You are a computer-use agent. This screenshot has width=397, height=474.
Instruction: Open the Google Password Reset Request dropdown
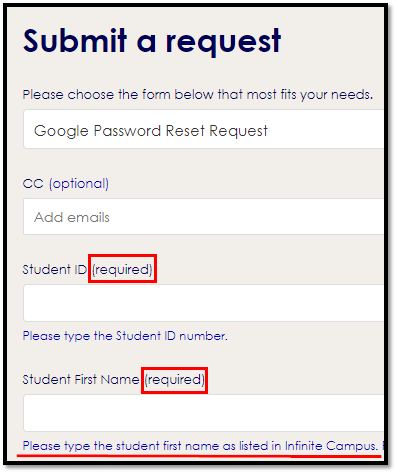tap(203, 129)
